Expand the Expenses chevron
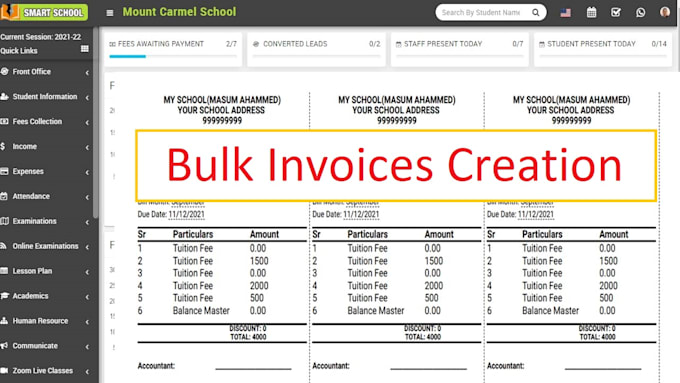Image resolution: width=680 pixels, height=383 pixels. coord(87,172)
